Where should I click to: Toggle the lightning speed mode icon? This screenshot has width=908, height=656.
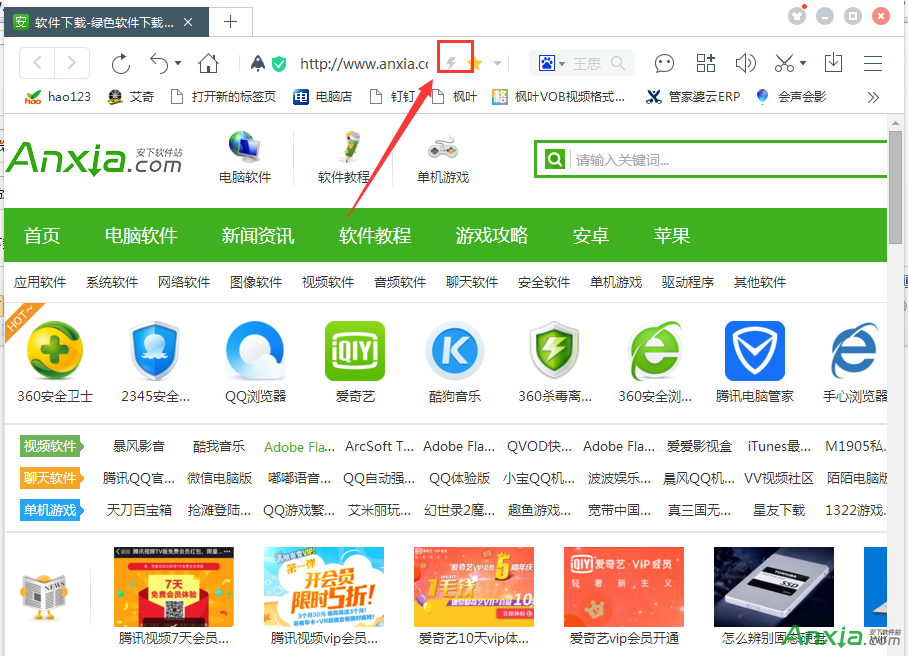tap(451, 63)
